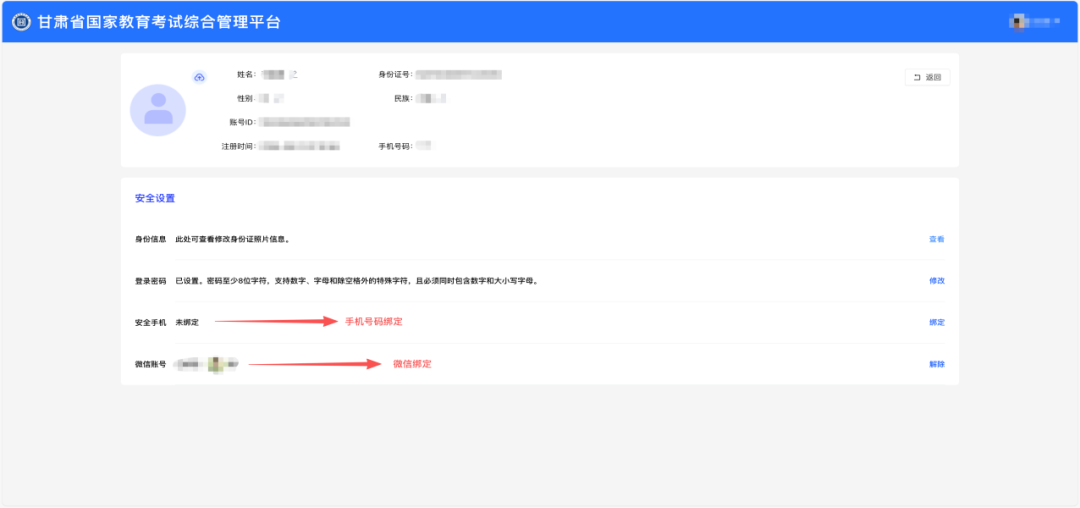Click the 未绑定 phone status text

click(187, 322)
